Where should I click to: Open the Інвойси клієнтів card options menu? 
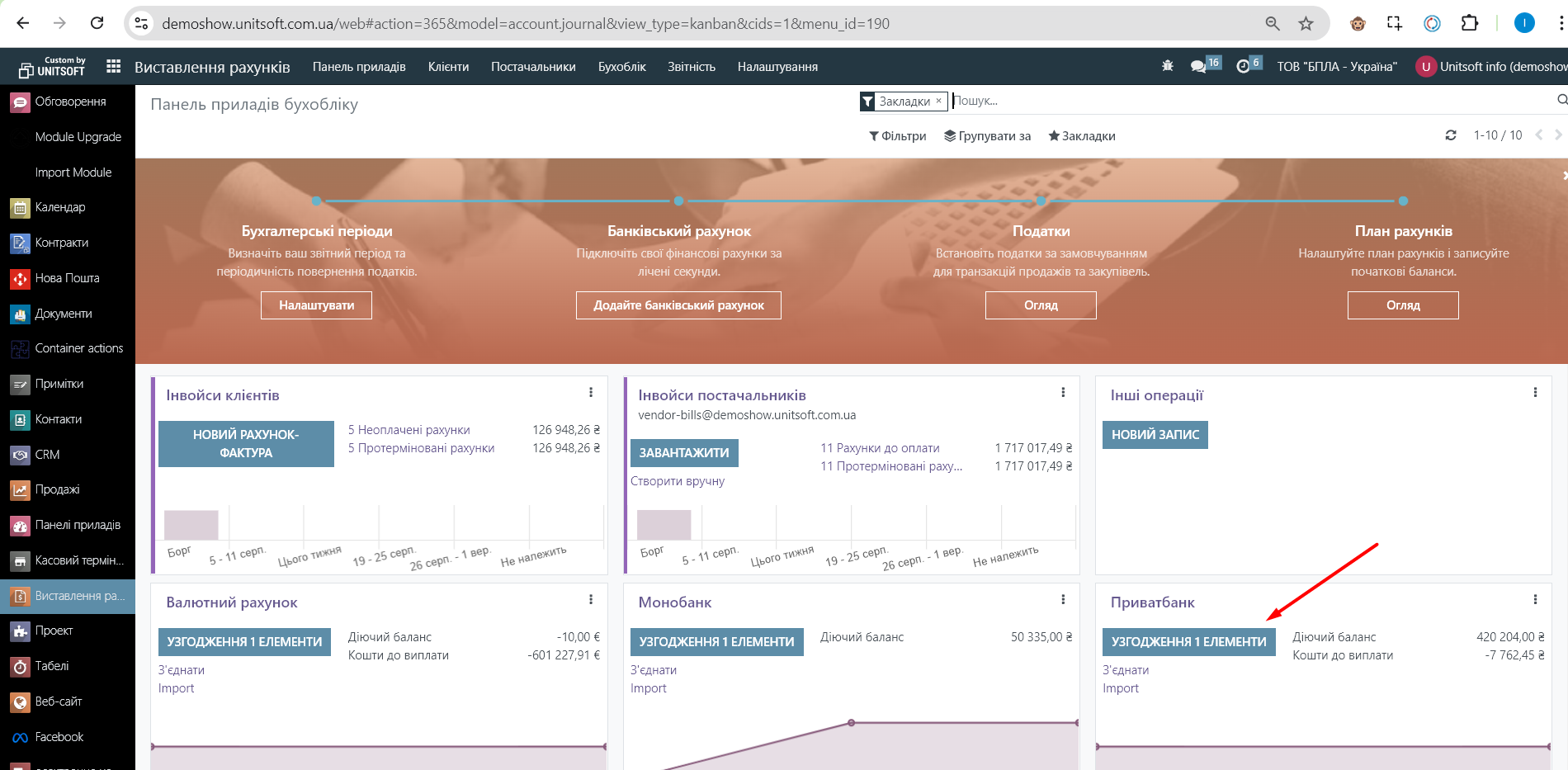click(x=591, y=393)
